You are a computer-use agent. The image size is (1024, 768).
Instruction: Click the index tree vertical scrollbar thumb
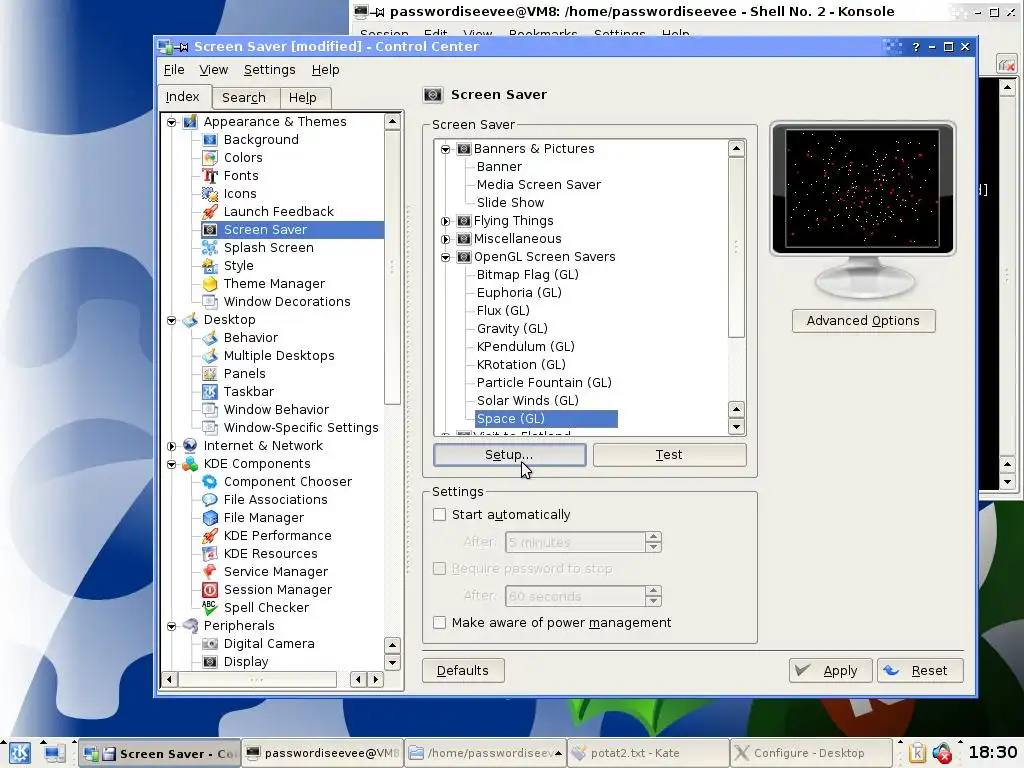point(392,267)
